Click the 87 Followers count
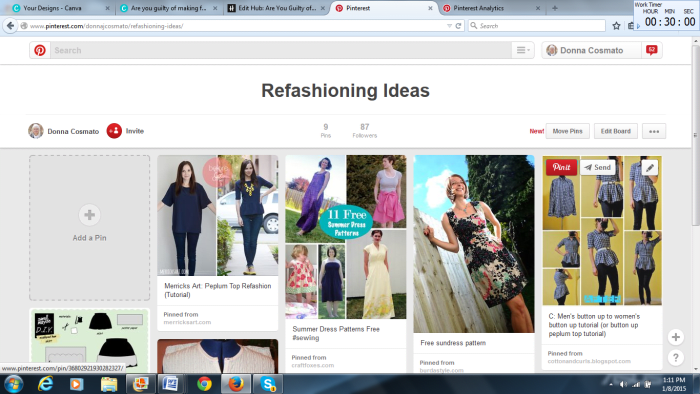700x394 pixels. [364, 131]
